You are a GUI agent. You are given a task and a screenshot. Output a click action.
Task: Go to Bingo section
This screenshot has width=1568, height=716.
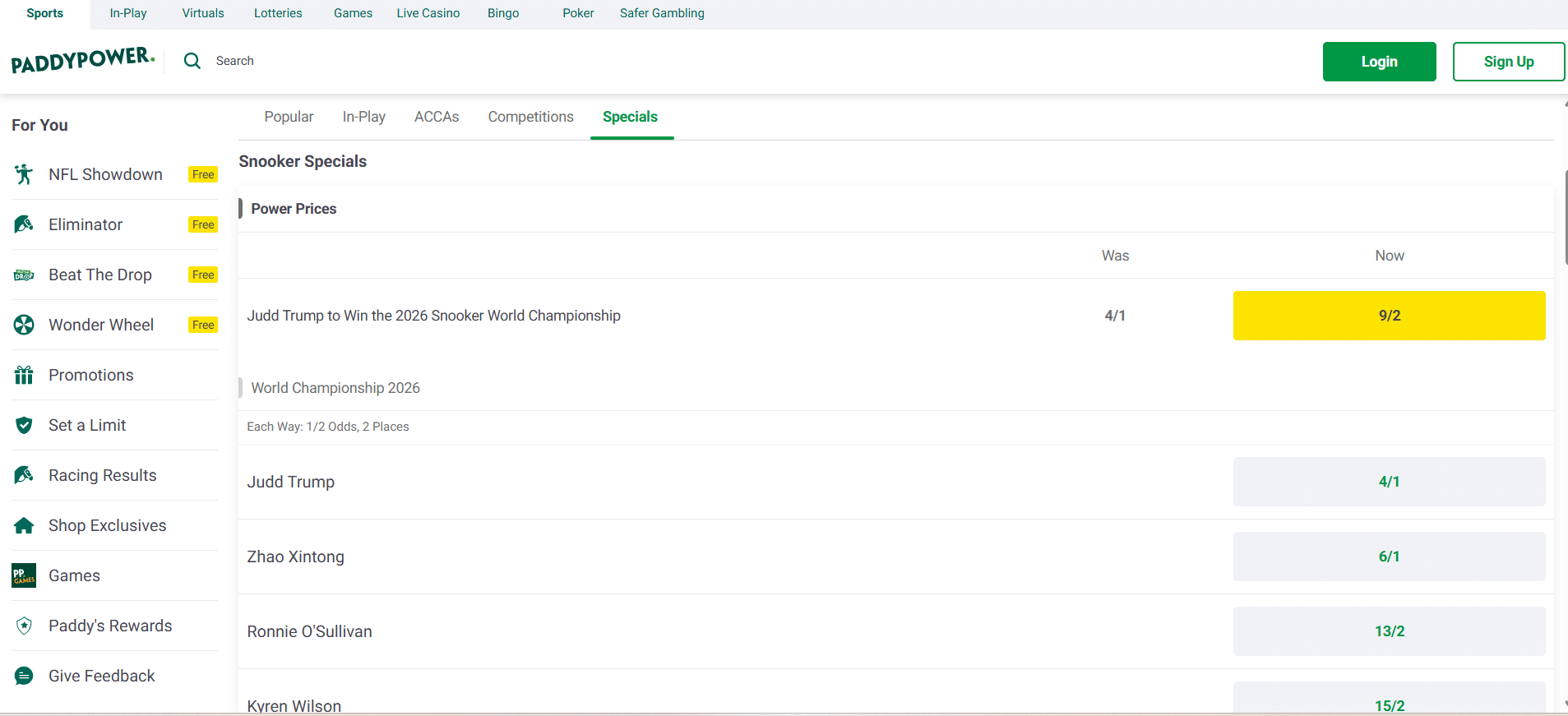(x=503, y=13)
